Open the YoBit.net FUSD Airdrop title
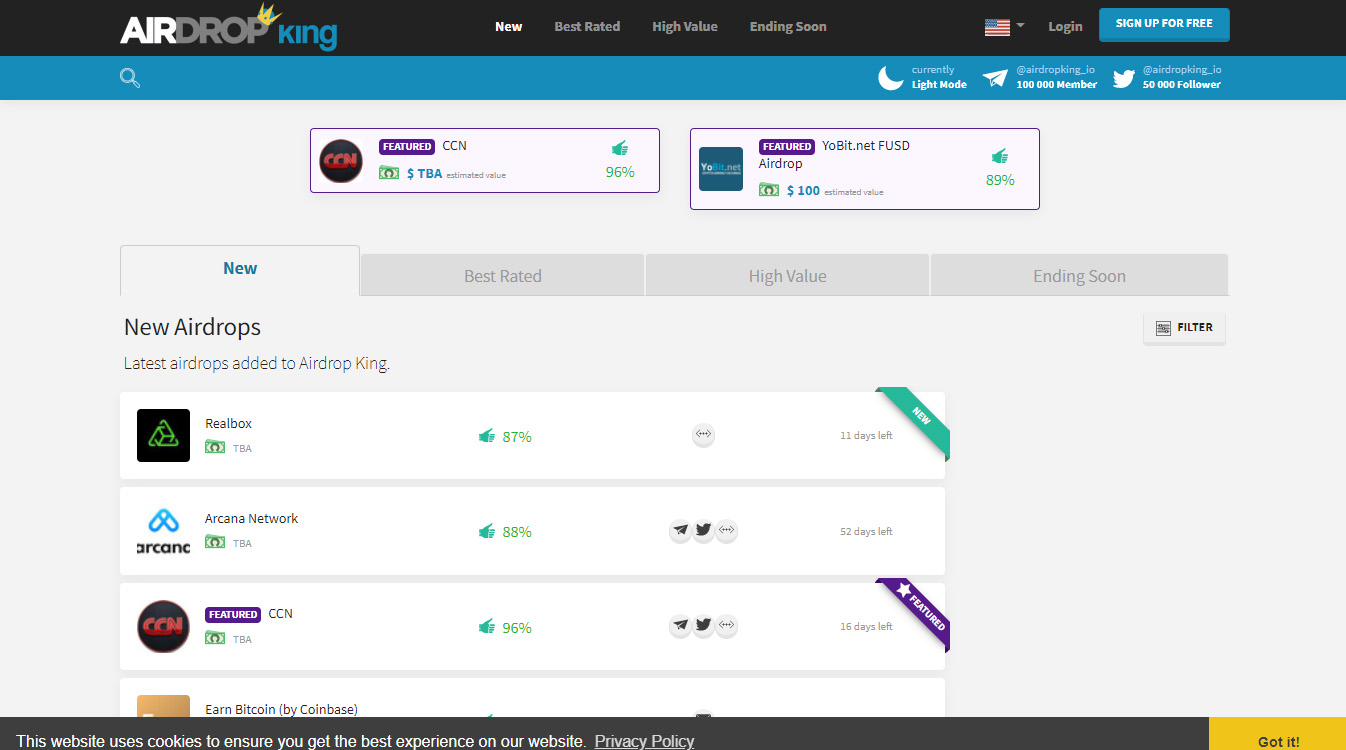This screenshot has width=1346, height=750. point(834,155)
